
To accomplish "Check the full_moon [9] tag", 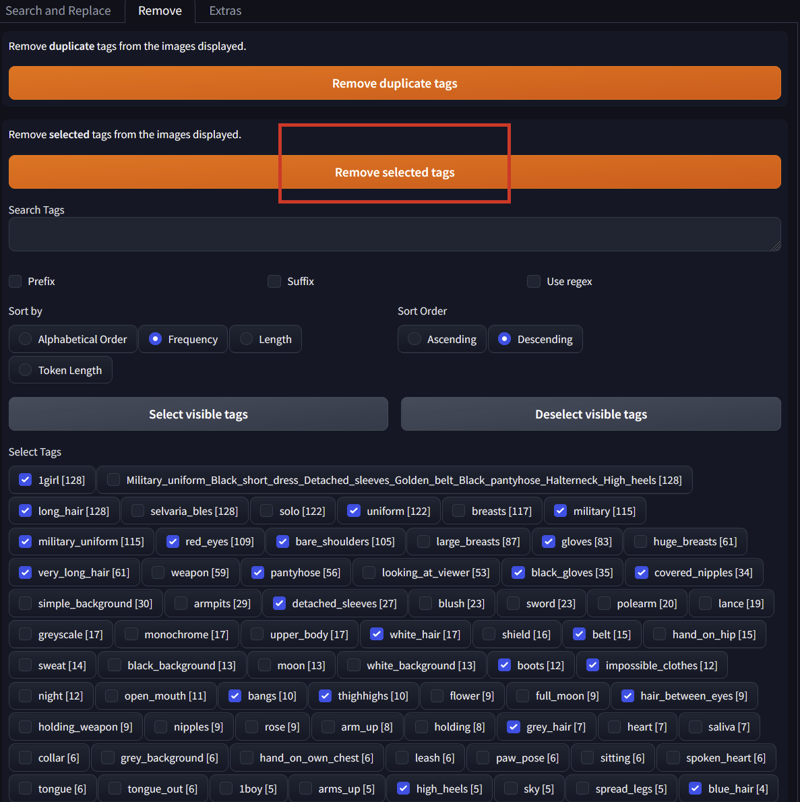I will tap(523, 696).
